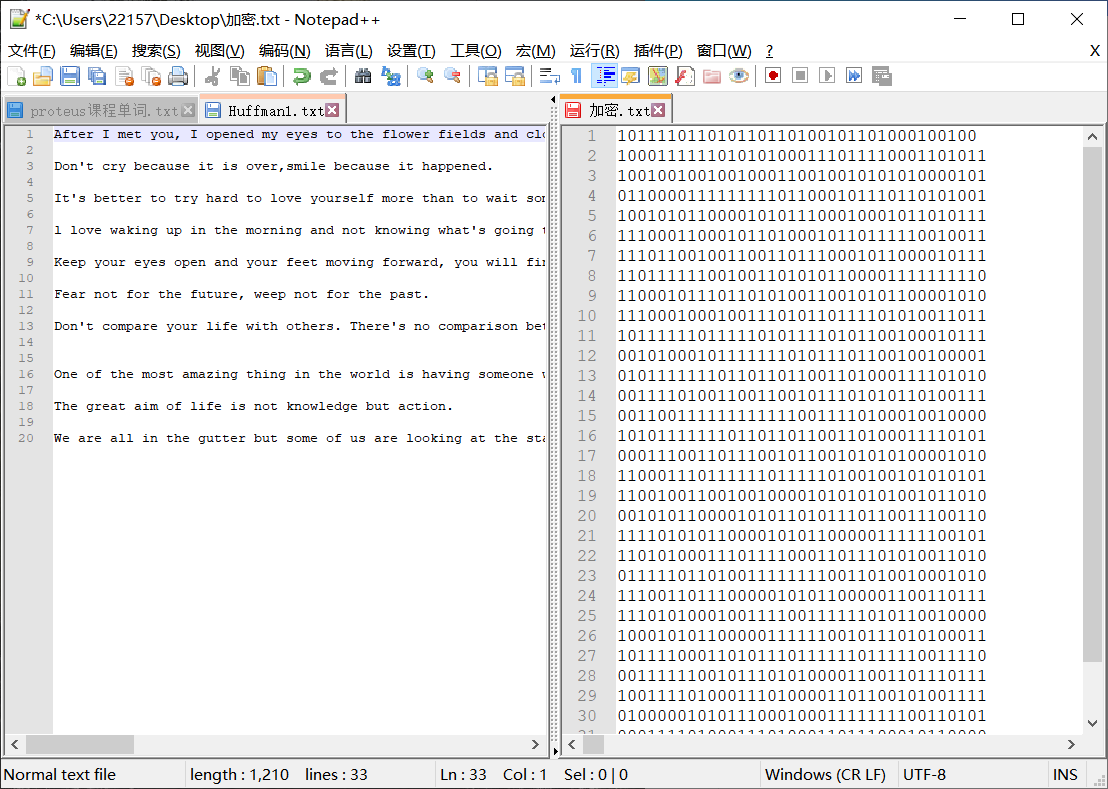This screenshot has width=1108, height=789.
Task: Click the macro Playback triangle icon
Action: pos(827,76)
